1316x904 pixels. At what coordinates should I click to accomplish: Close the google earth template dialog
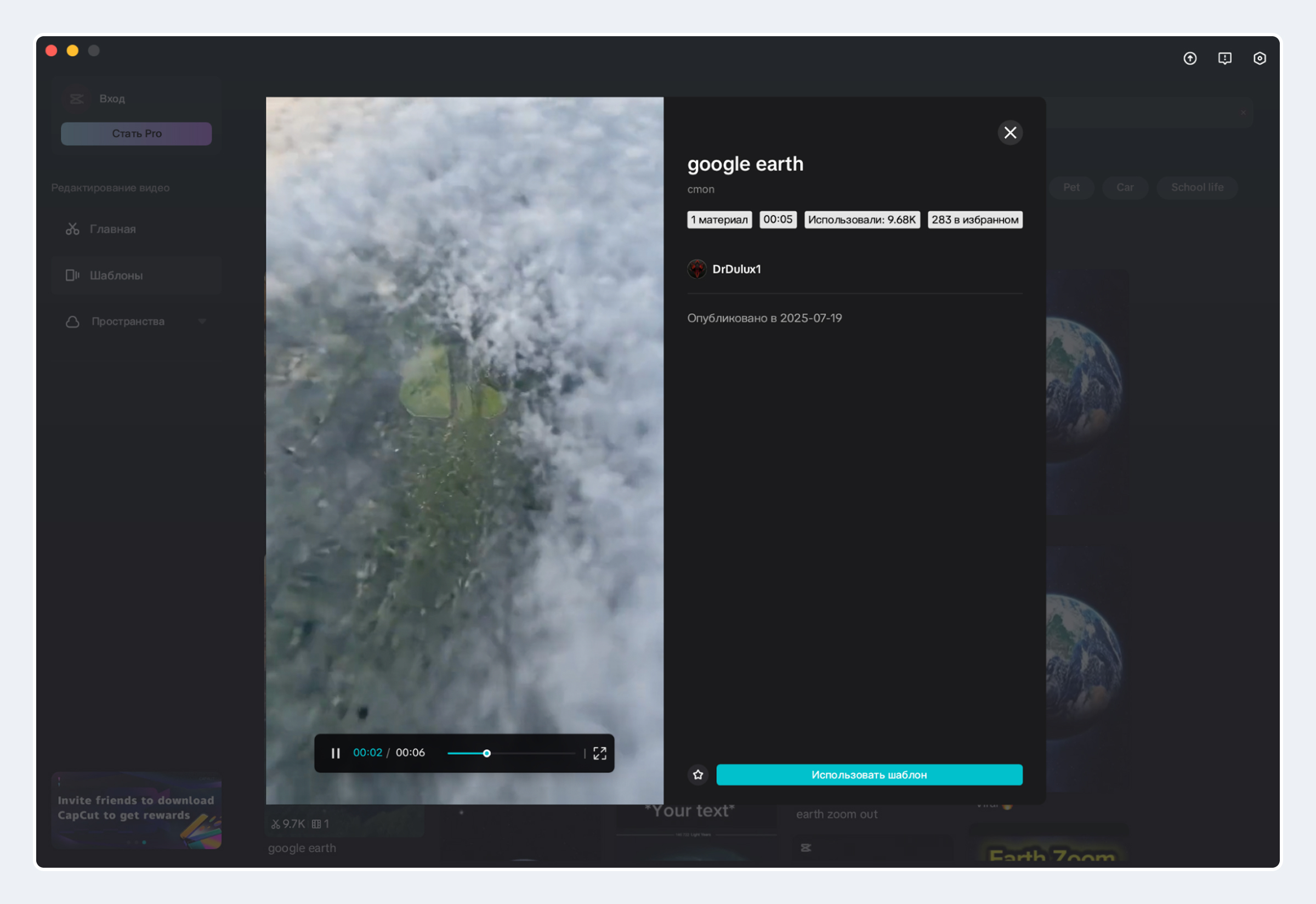coord(1009,133)
